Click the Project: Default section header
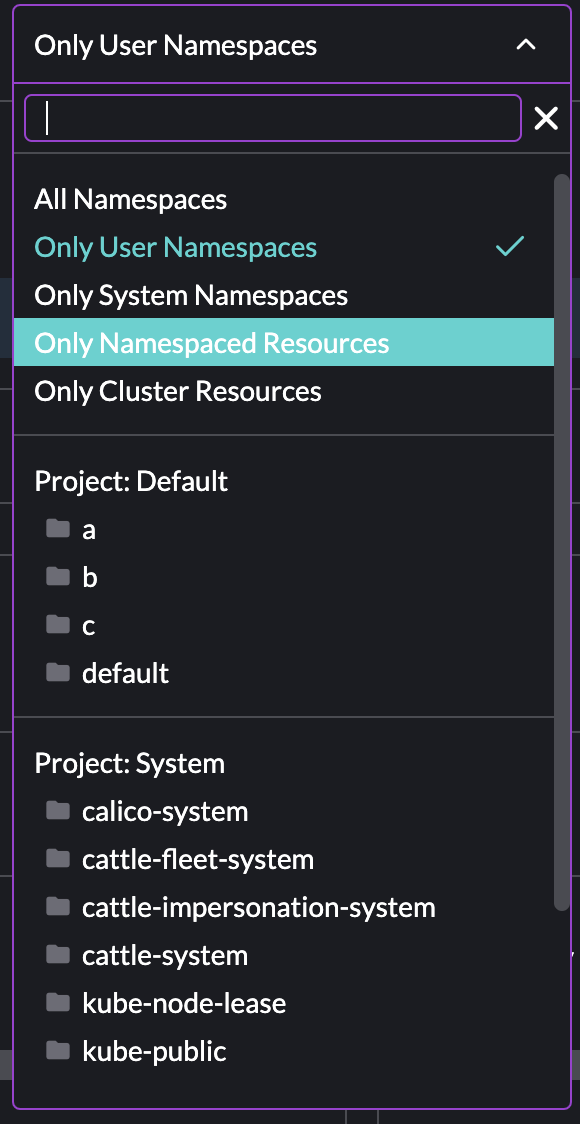Viewport: 580px width, 1124px height. [131, 481]
